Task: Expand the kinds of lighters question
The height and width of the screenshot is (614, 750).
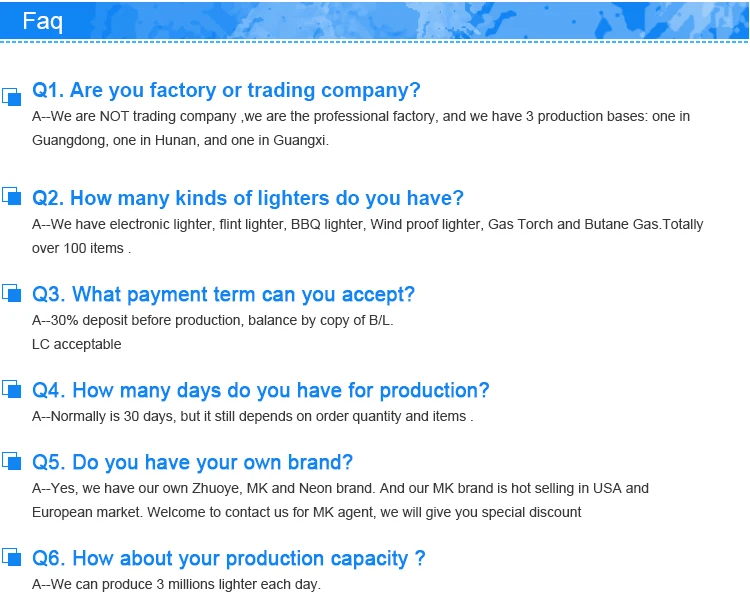Action: tap(248, 198)
